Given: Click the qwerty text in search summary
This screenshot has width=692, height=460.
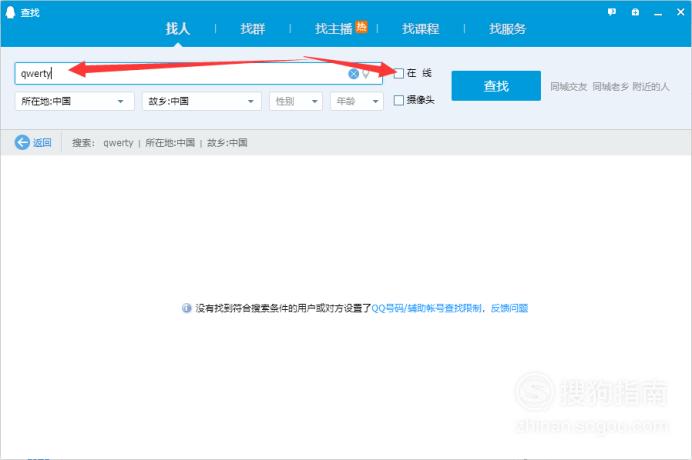Looking at the screenshot, I should (118, 143).
